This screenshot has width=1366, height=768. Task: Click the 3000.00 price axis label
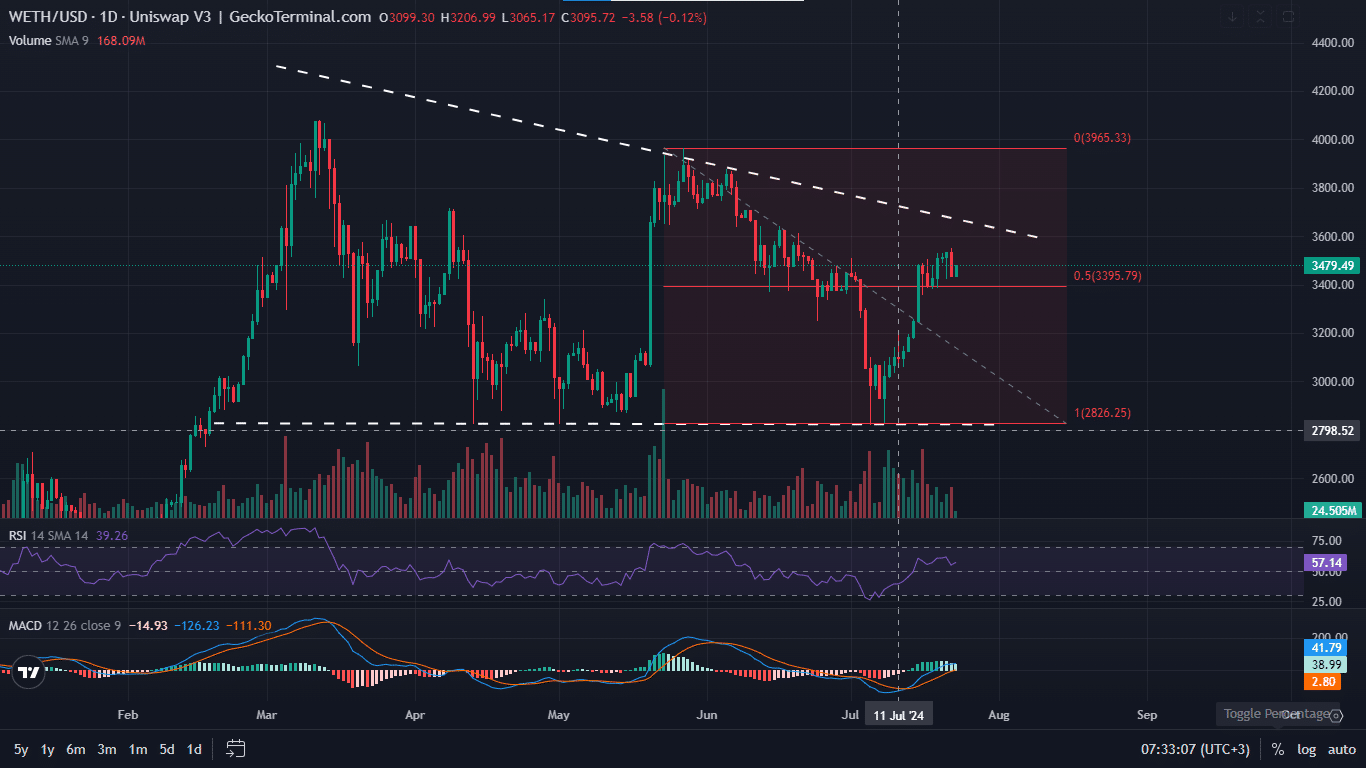(1333, 382)
